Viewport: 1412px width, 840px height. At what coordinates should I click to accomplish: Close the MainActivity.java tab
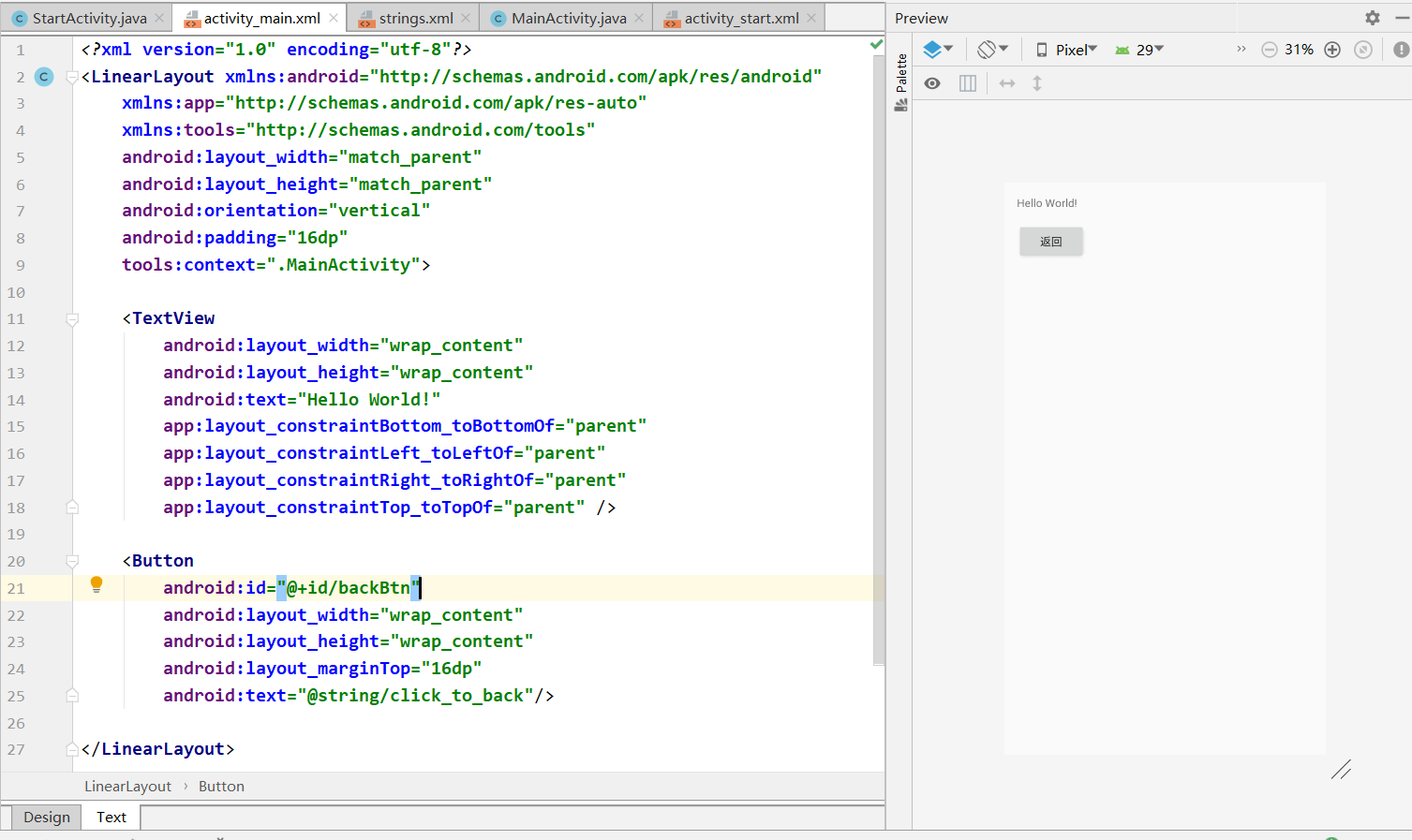pos(639,18)
